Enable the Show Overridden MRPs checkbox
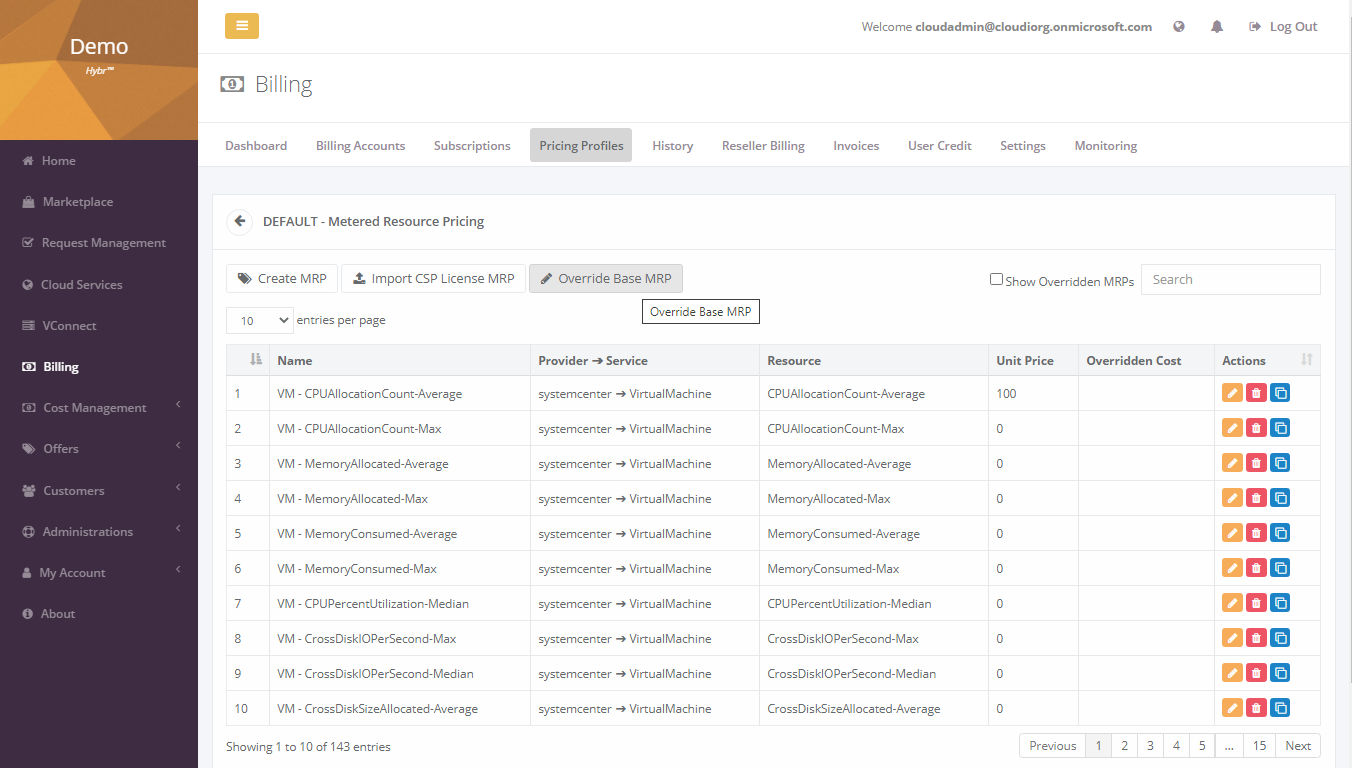The image size is (1352, 768). [x=996, y=279]
